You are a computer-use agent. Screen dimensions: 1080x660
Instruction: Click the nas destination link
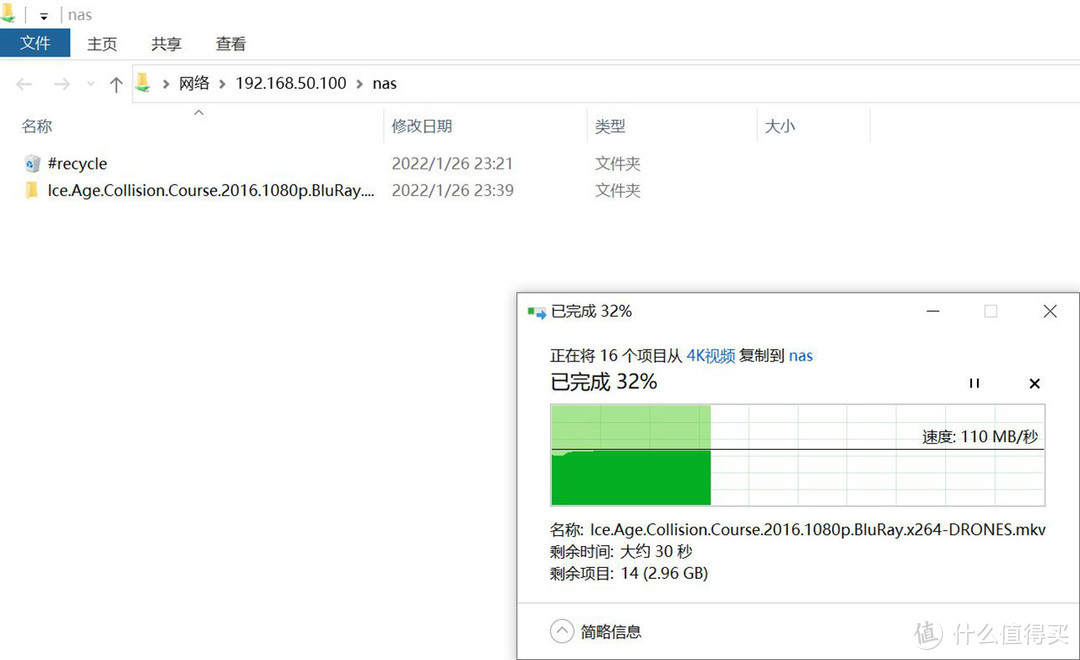(801, 355)
